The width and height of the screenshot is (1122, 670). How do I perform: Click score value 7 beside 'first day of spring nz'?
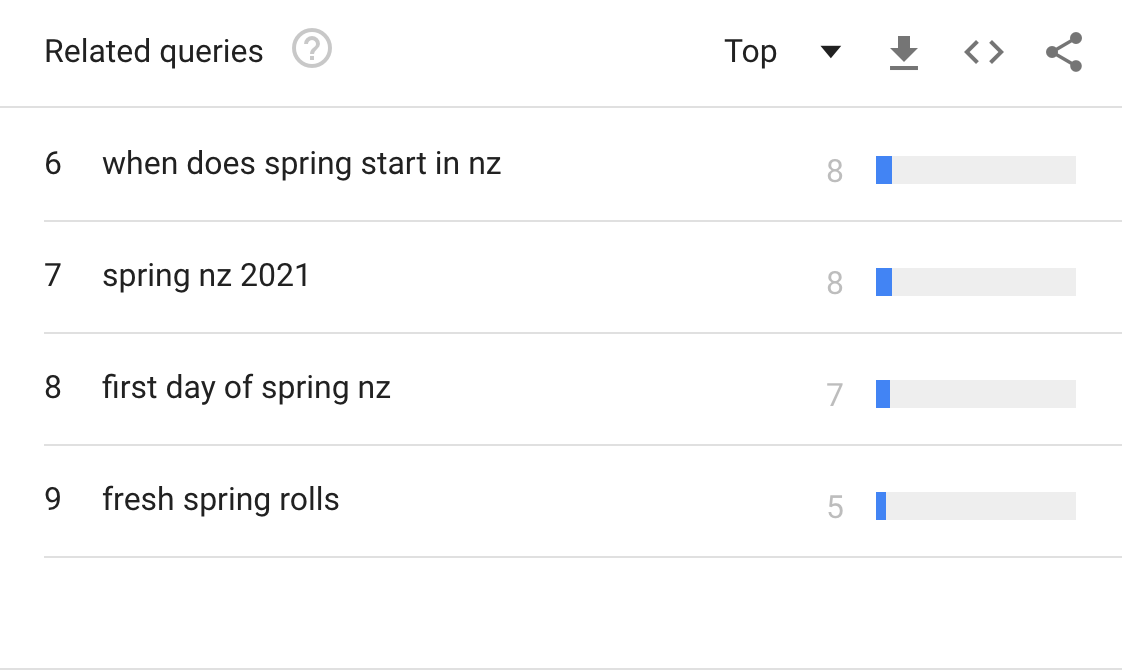pos(835,395)
